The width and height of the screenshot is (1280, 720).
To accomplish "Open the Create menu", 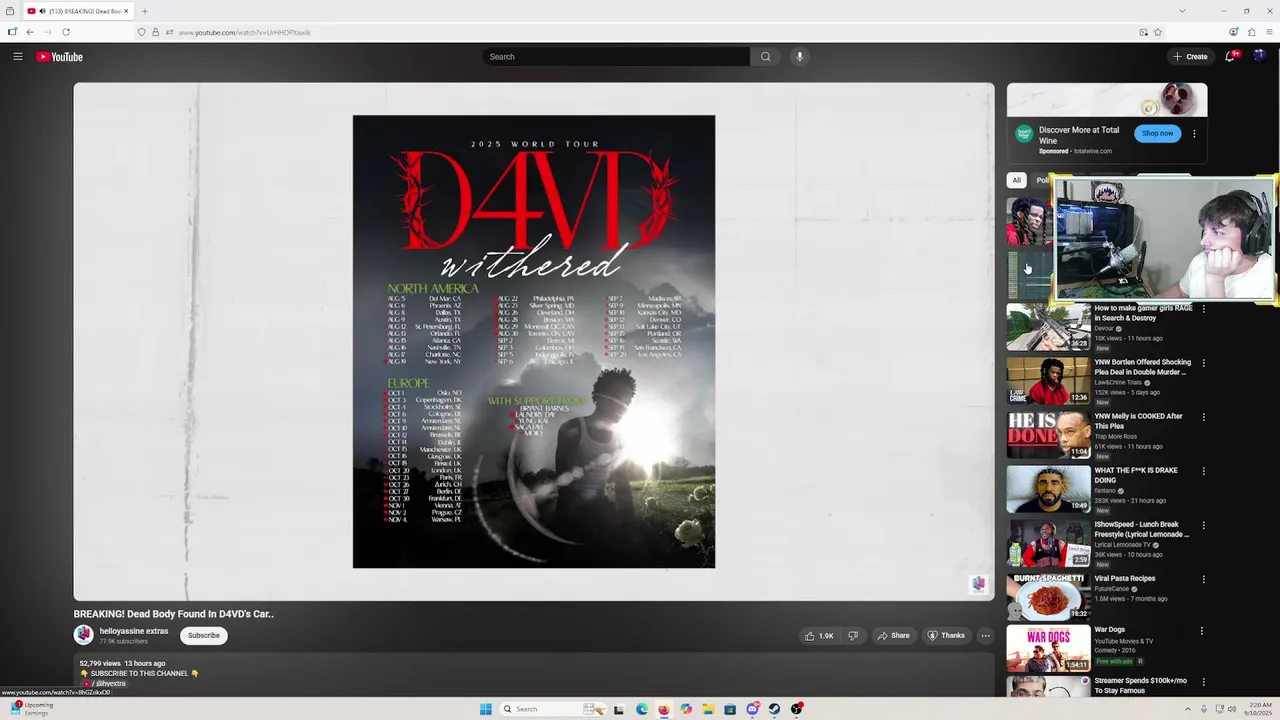I will 1190,57.
